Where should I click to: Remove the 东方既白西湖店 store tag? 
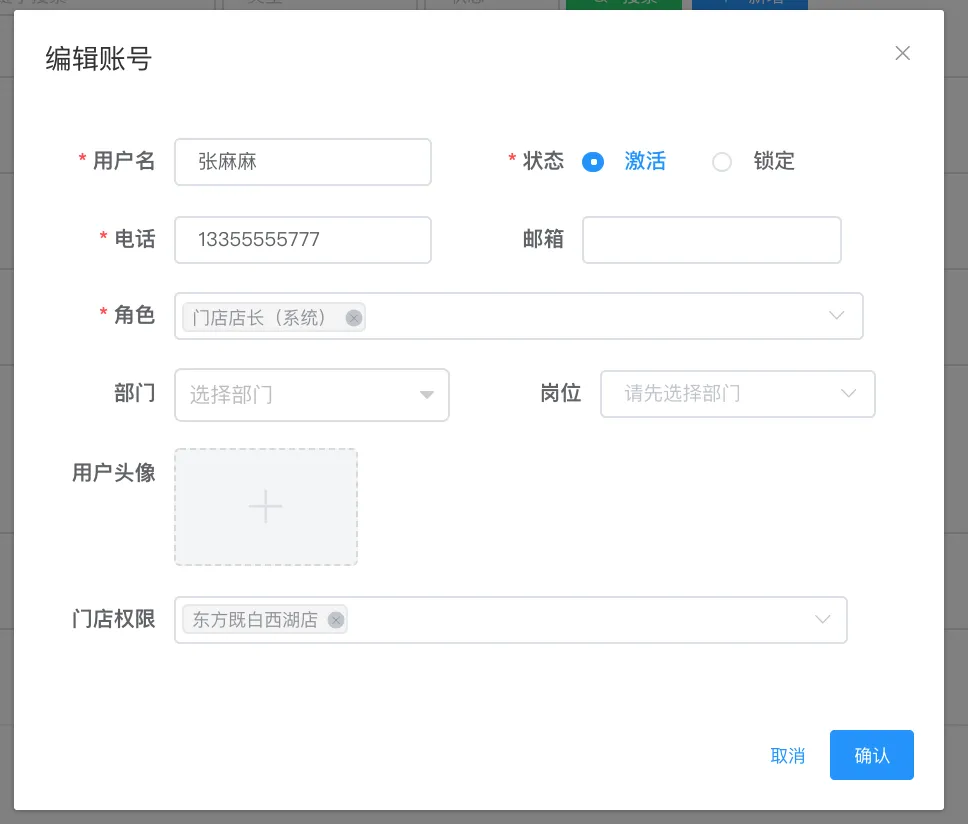tap(336, 620)
